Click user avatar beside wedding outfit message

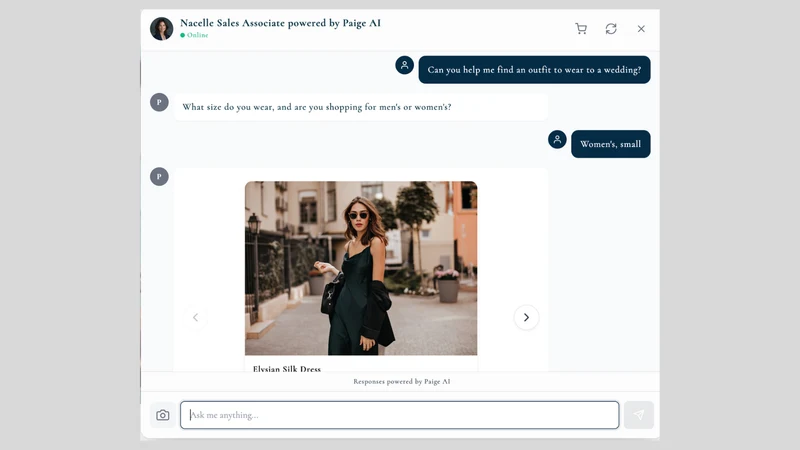(405, 65)
